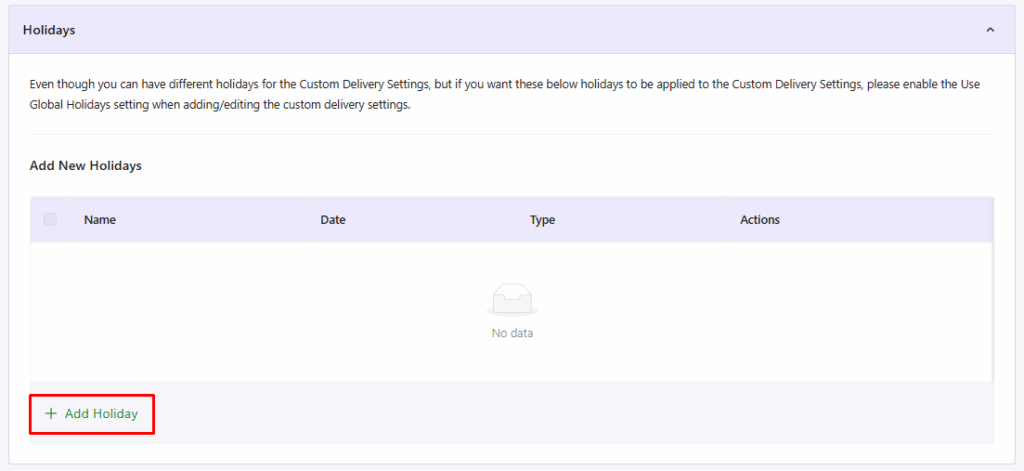Click the empty table body left of the No data icon
Viewport: 1024px width, 471px height.
coord(250,312)
